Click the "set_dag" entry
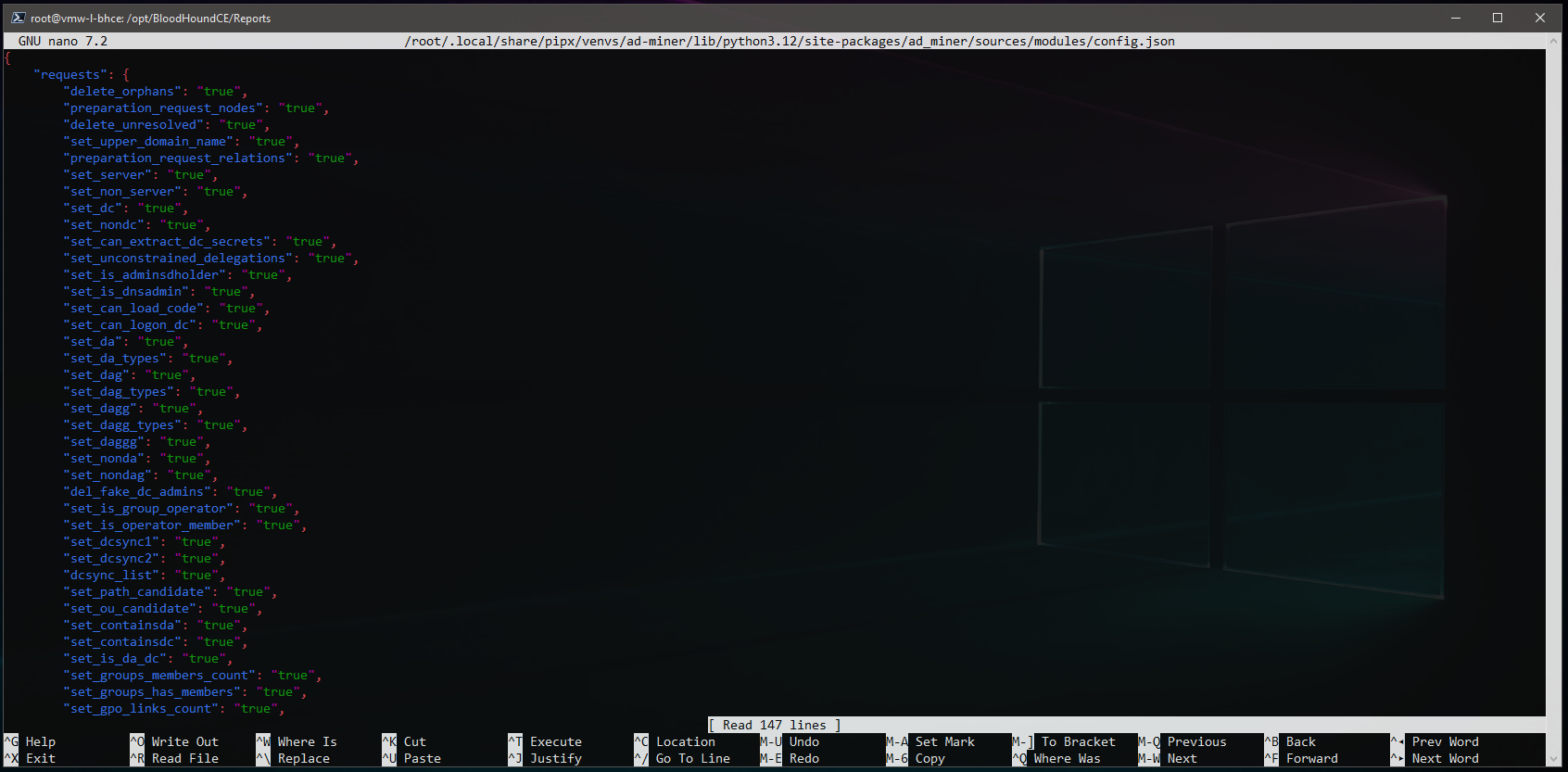This screenshot has height=772, width=1568. coord(130,375)
